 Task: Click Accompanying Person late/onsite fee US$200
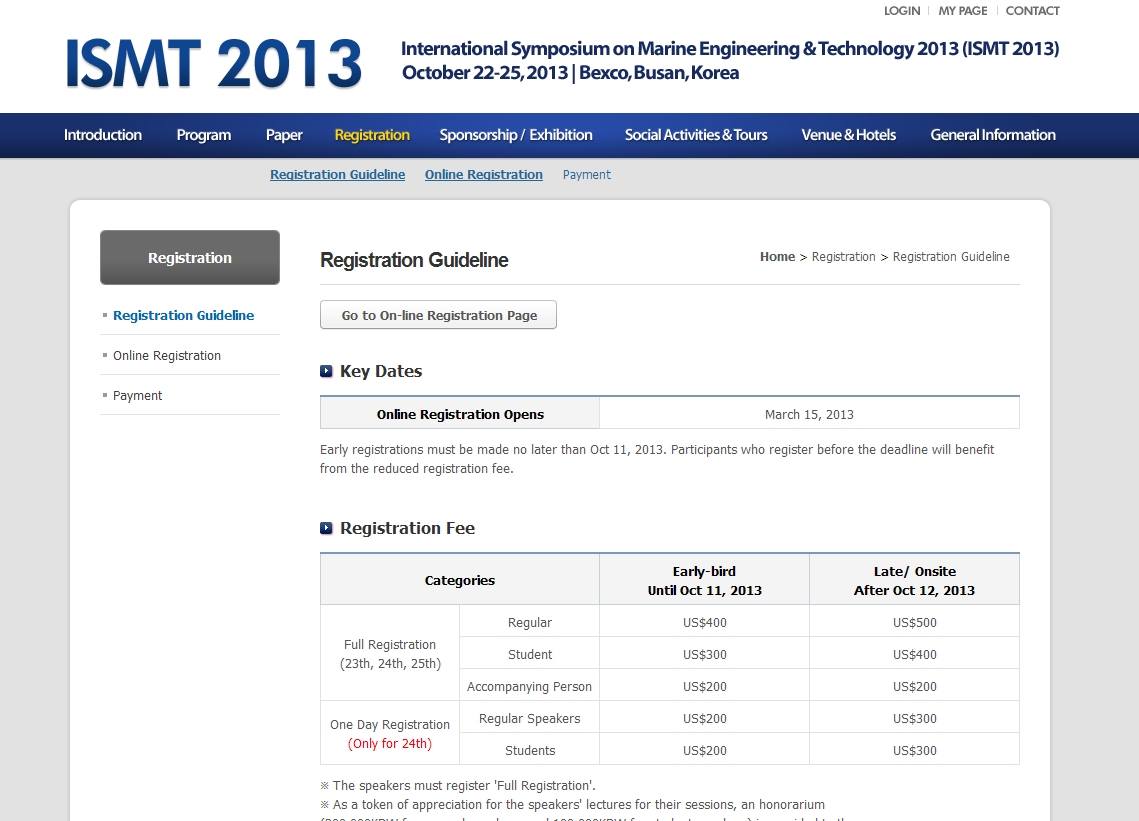pos(915,687)
